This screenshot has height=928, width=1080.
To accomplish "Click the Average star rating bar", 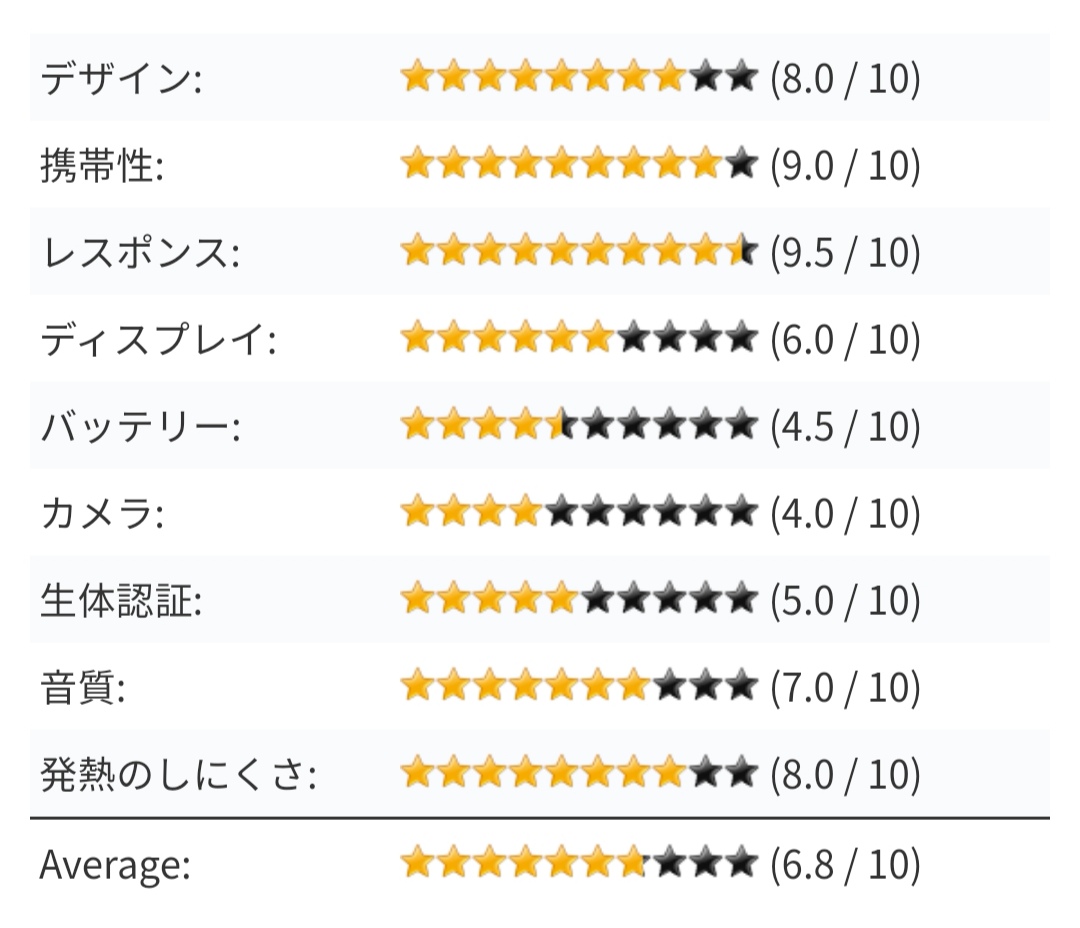I will tap(577, 862).
